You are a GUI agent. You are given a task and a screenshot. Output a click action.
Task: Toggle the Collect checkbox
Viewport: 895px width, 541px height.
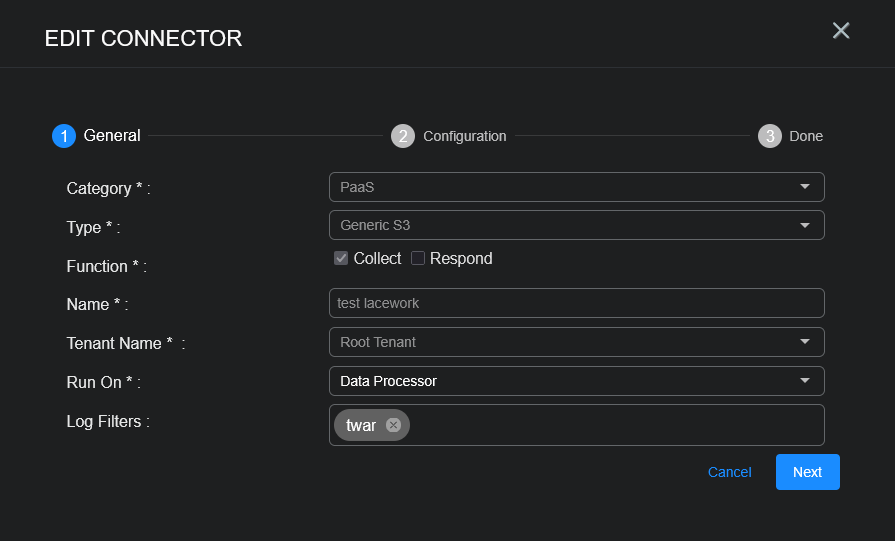coord(341,258)
